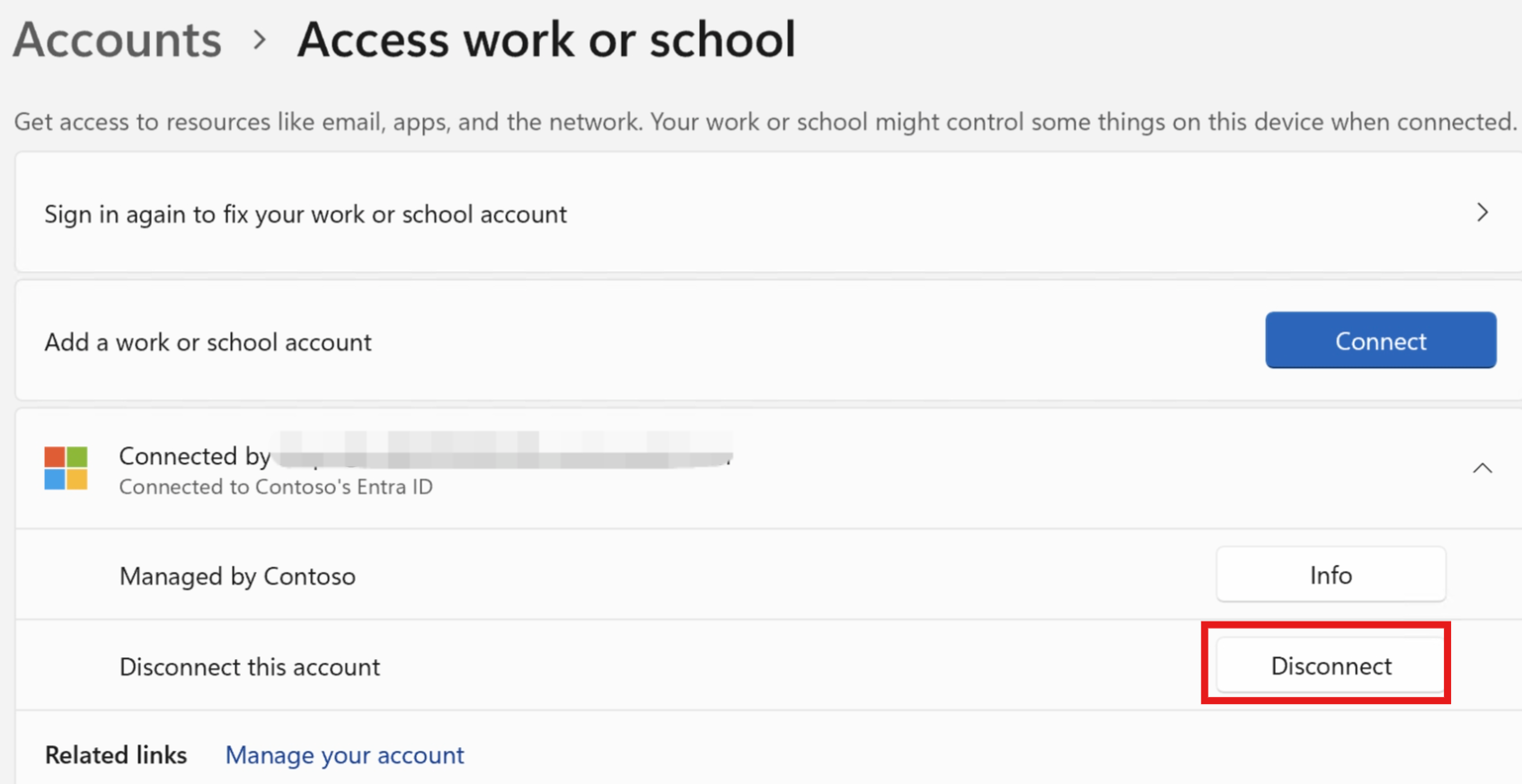The image size is (1522, 784).
Task: Go back to Accounts breadcrumb
Action: point(117,40)
